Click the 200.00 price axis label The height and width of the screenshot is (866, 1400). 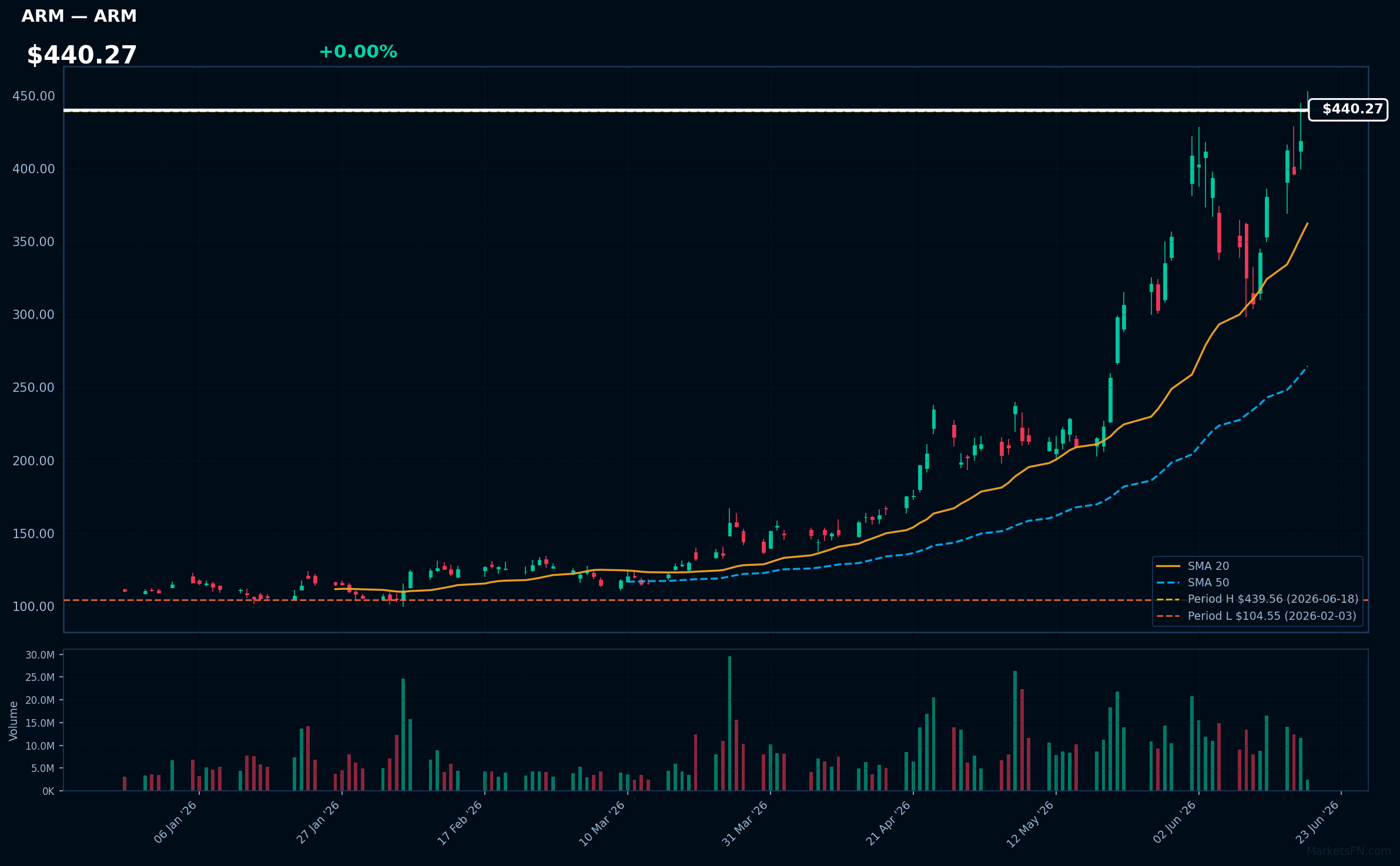(34, 461)
